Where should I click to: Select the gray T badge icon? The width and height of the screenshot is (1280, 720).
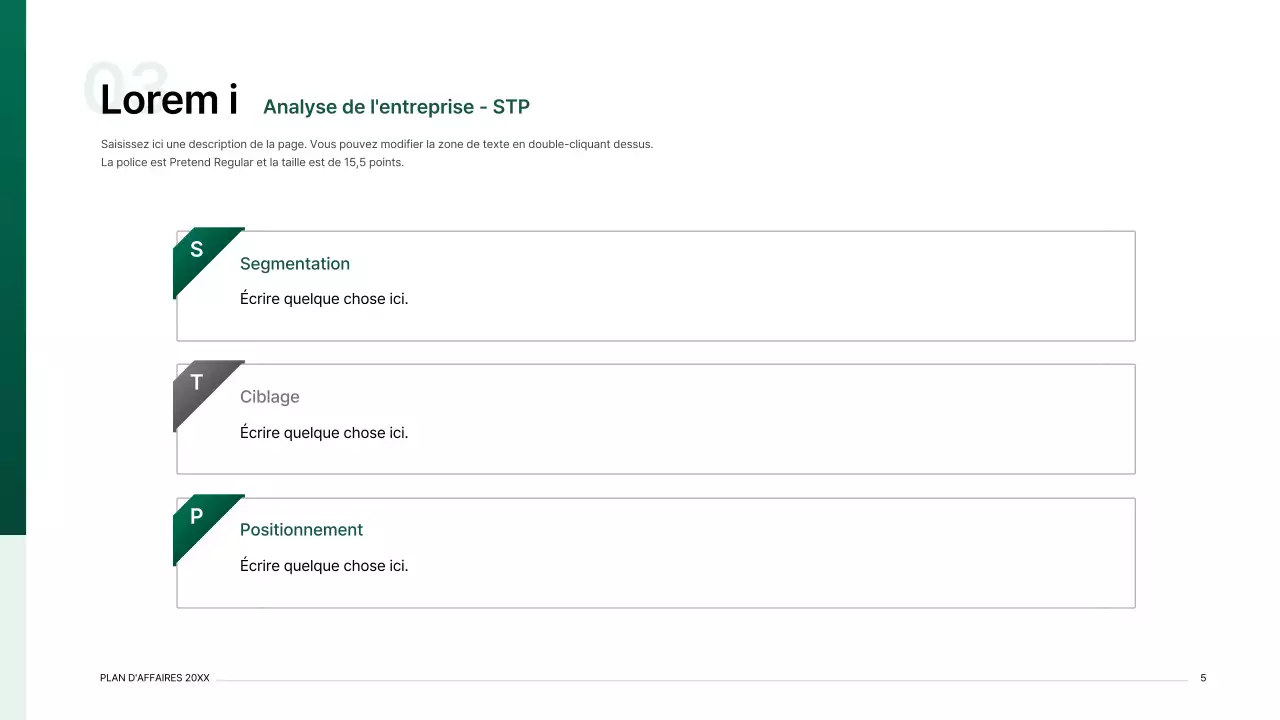(x=196, y=383)
